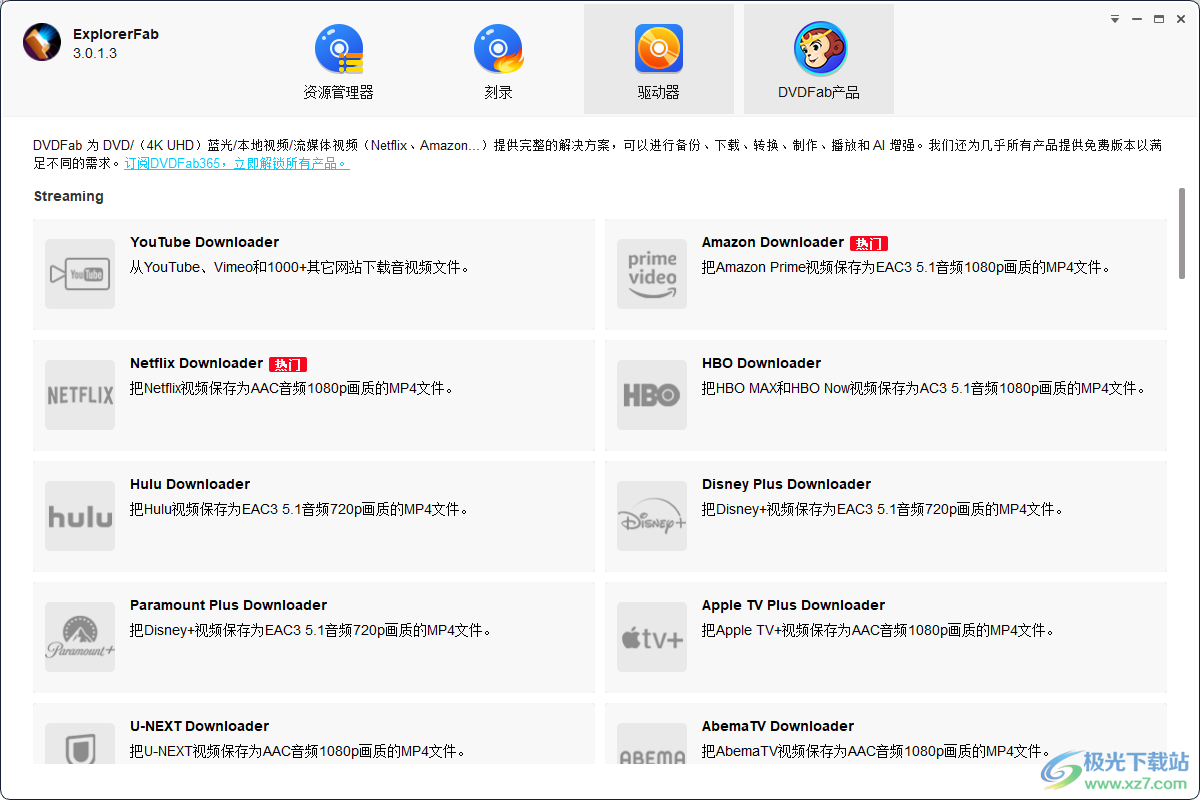Click the U-NEXT AAC description text
The width and height of the screenshot is (1200, 800).
298,751
